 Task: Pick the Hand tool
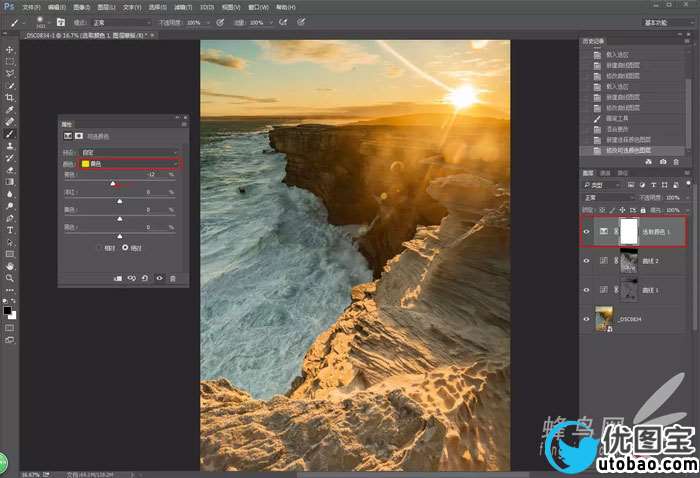(10, 266)
